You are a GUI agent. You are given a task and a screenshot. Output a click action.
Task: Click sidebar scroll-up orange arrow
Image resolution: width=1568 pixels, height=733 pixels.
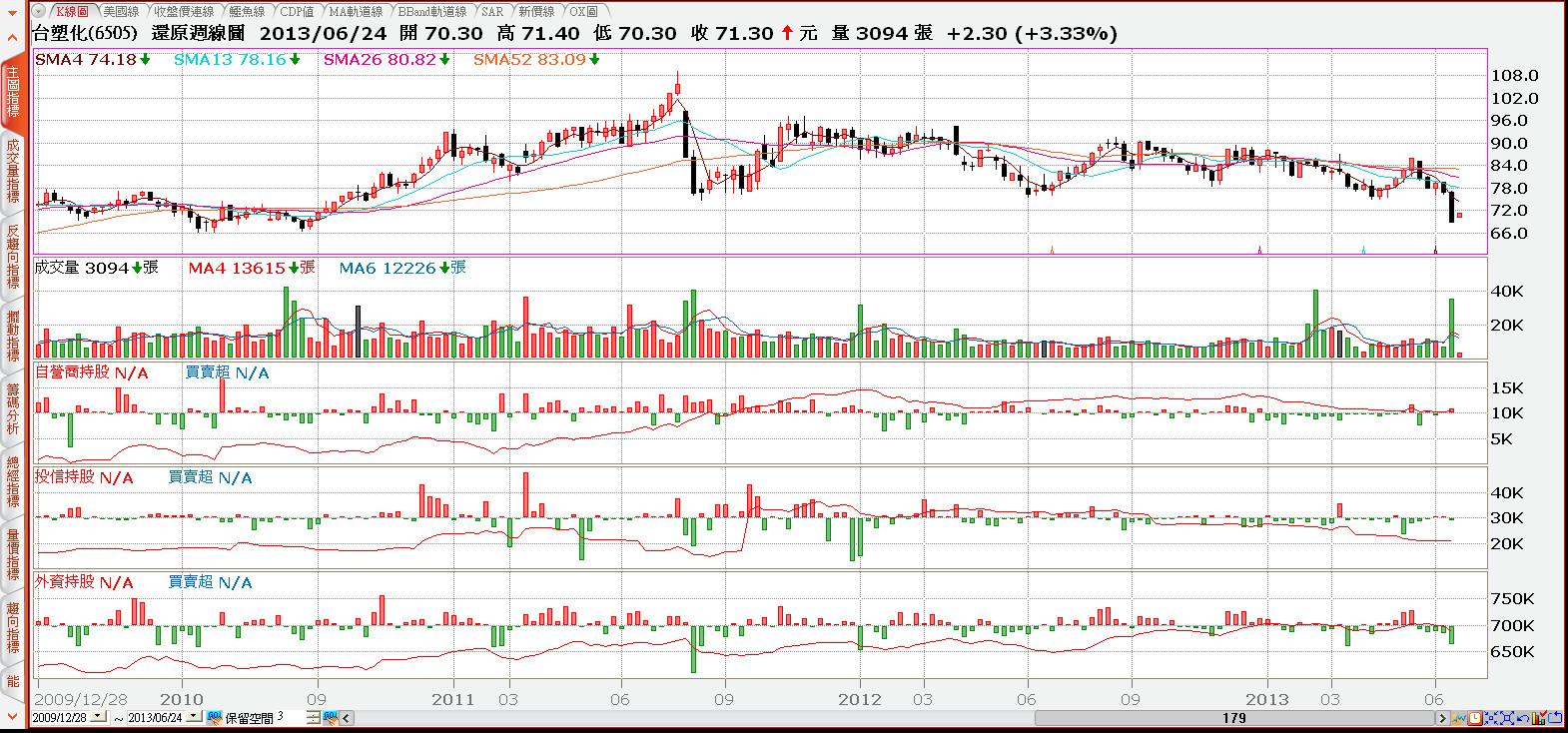[12, 38]
